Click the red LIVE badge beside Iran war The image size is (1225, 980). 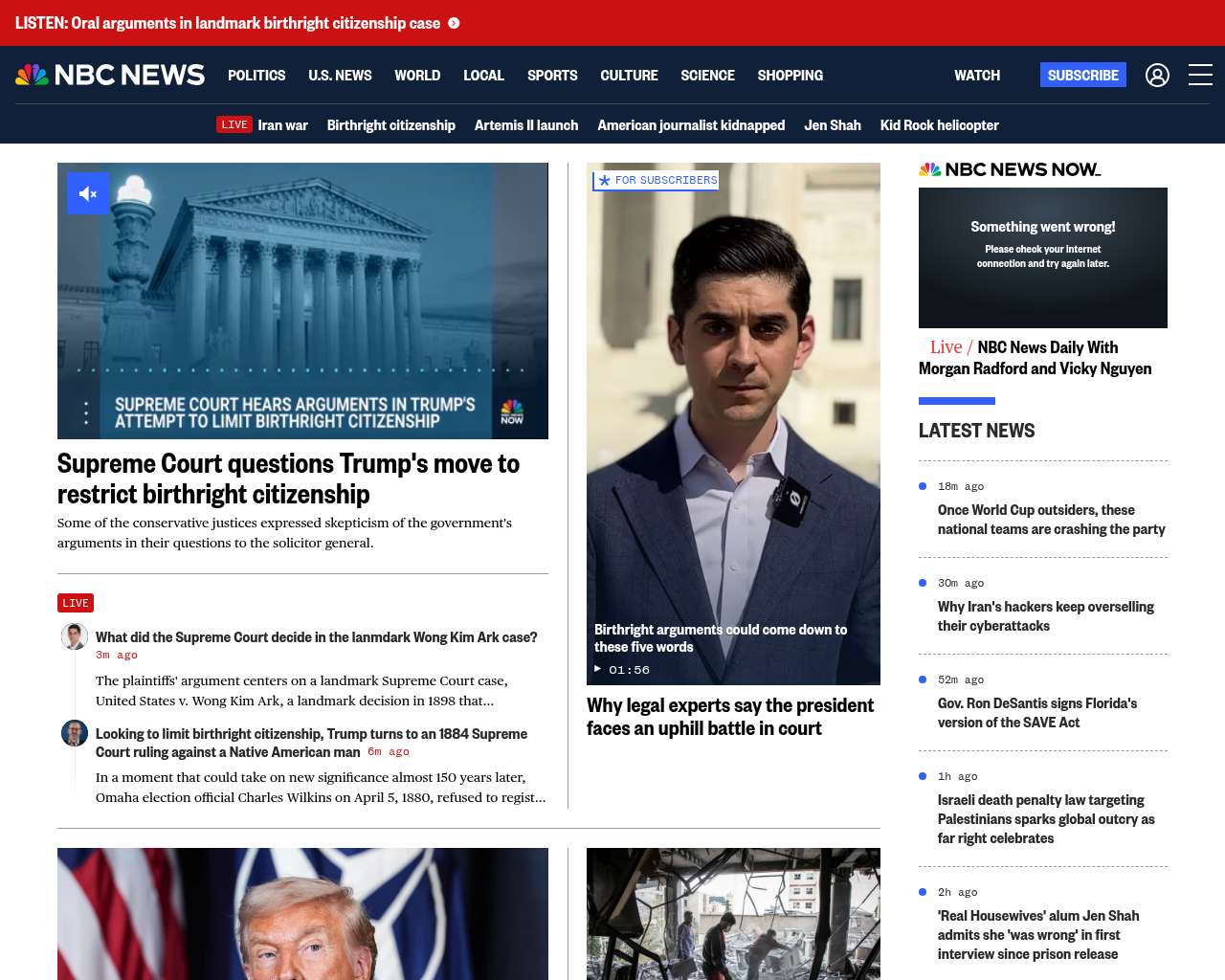234,124
